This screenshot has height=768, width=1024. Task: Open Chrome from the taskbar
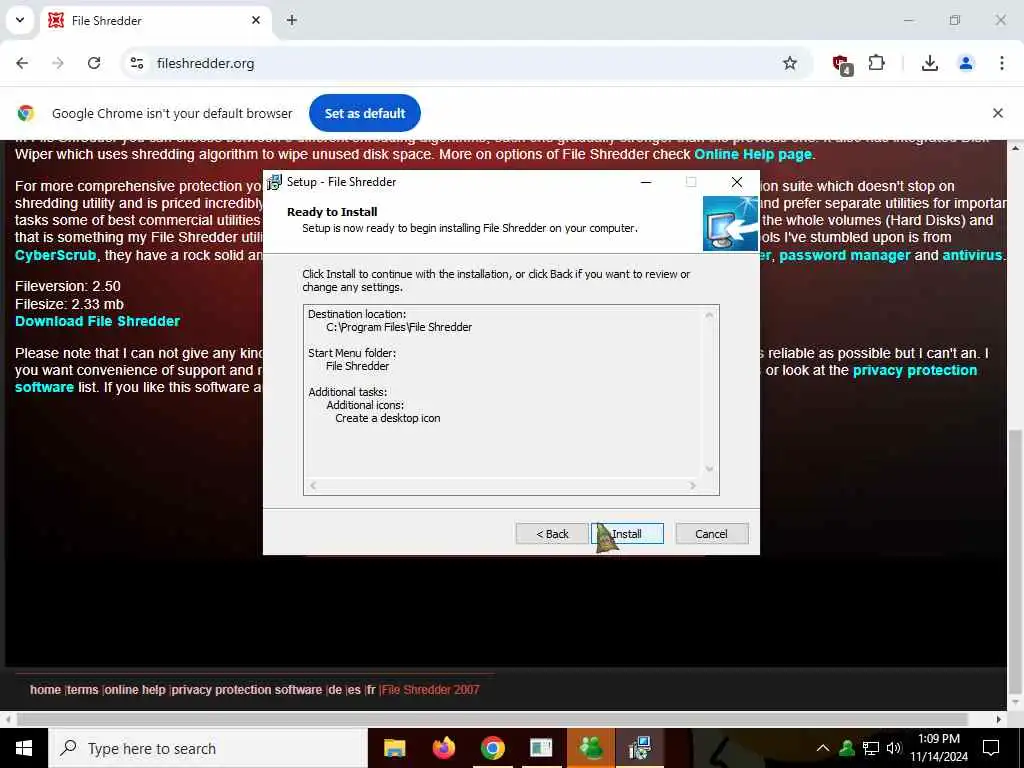pos(492,748)
